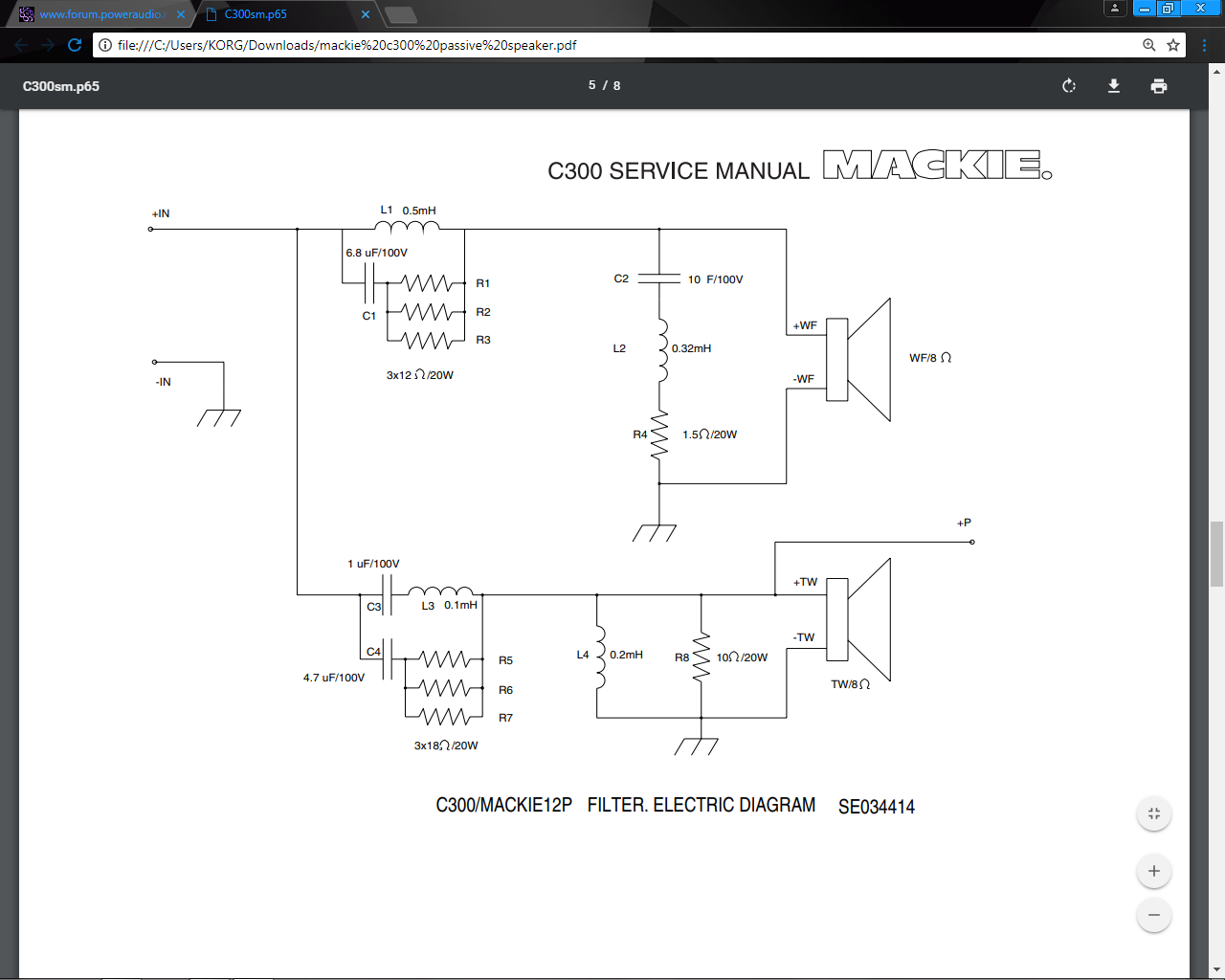Click the 6.8 uF/100V capacitor label

click(x=376, y=253)
